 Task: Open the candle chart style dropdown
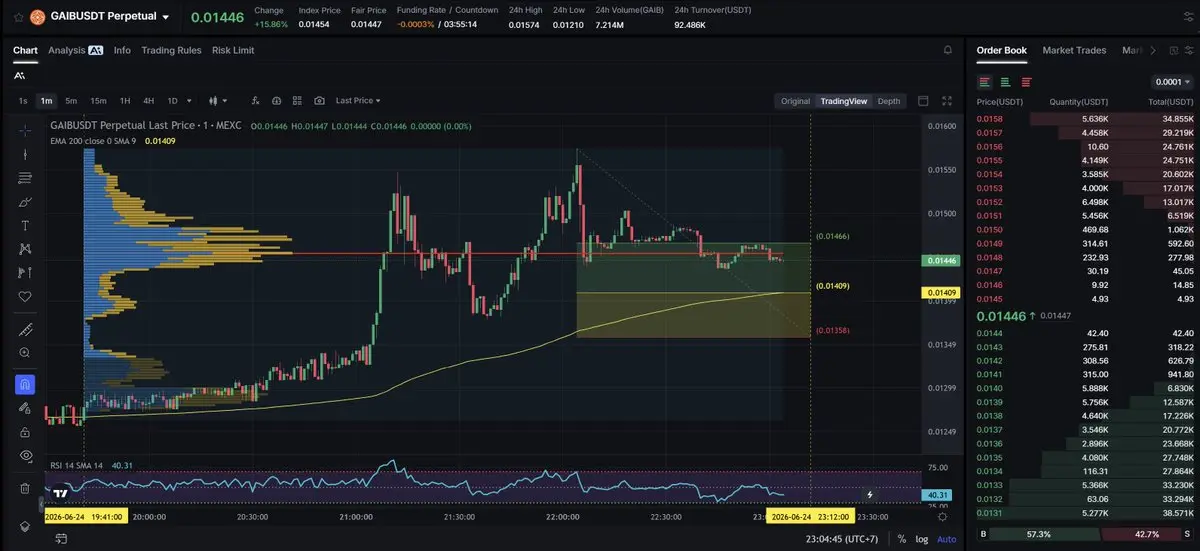click(217, 101)
